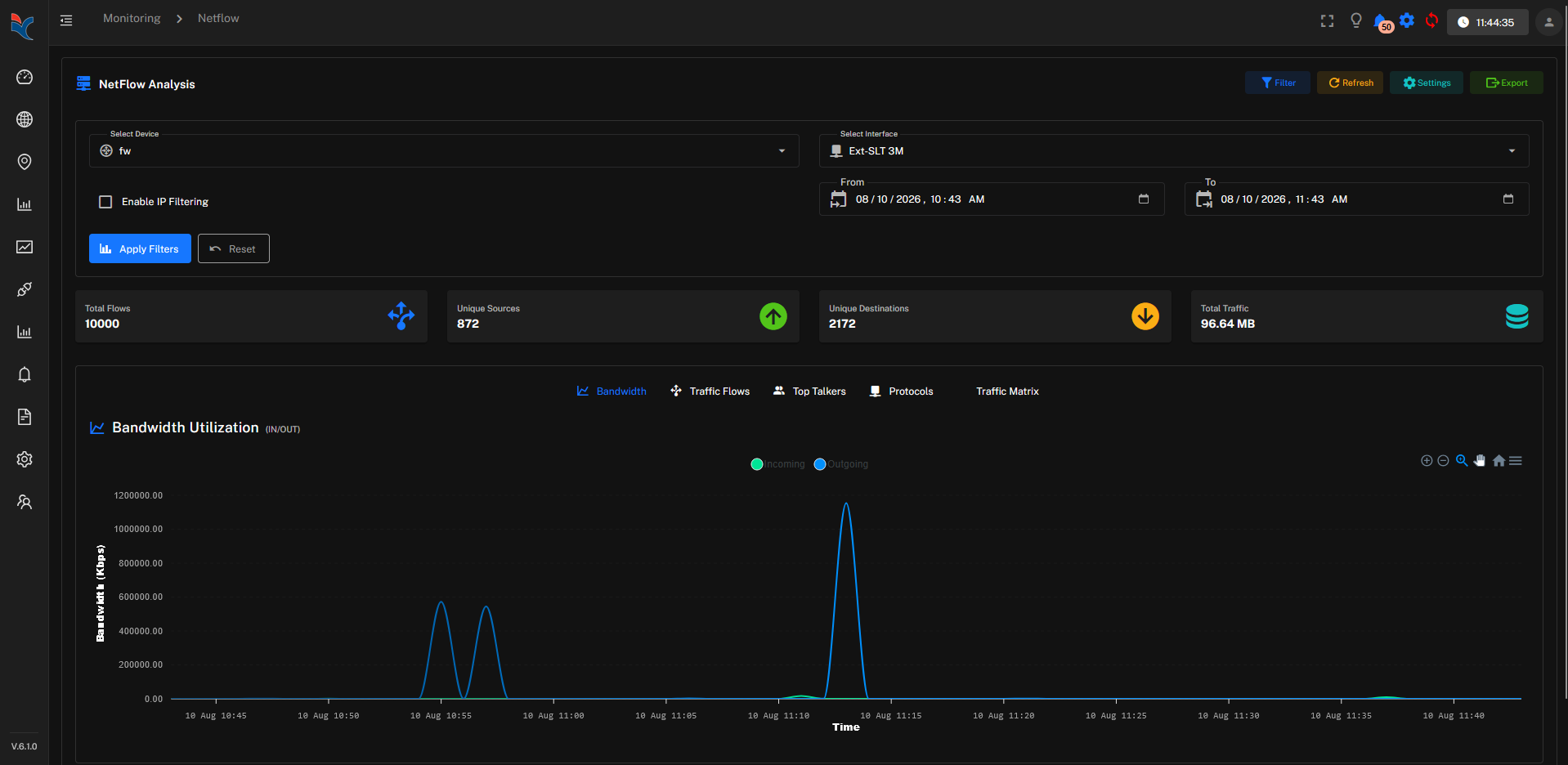Switch to the Traffic Matrix tab

[1007, 391]
